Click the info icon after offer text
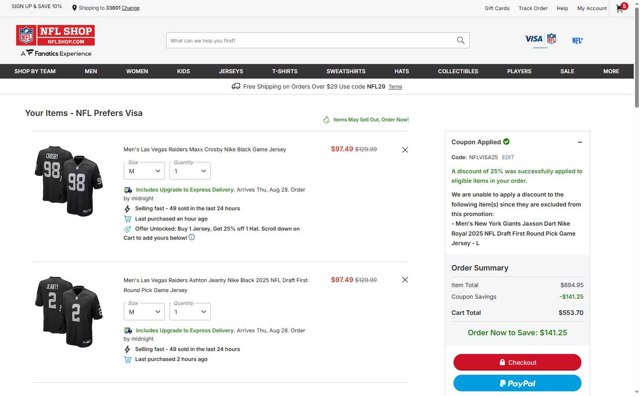The height and width of the screenshot is (396, 640). pyautogui.click(x=191, y=237)
